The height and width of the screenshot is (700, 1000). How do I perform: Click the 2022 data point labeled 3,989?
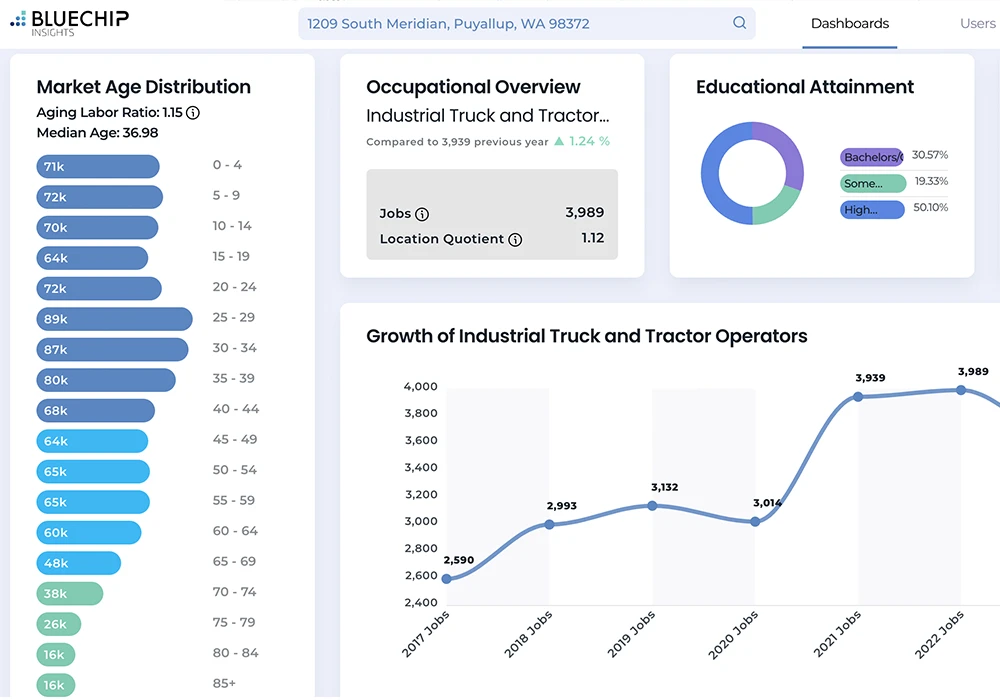pos(961,390)
